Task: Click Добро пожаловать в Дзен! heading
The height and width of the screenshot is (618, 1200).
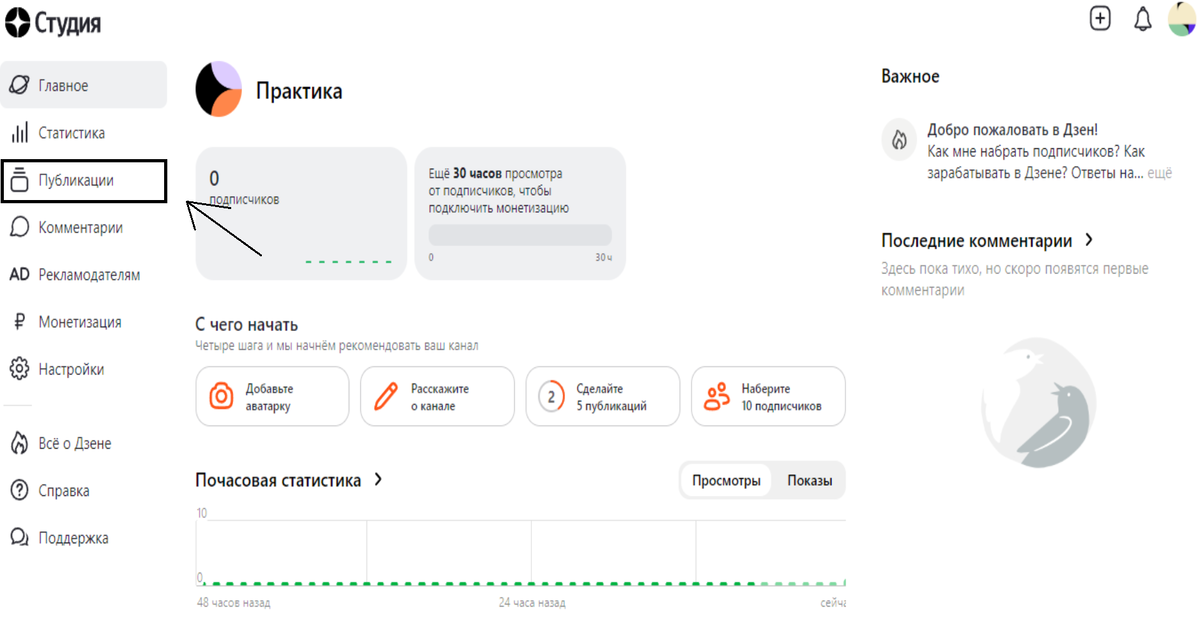Action: [x=1012, y=130]
